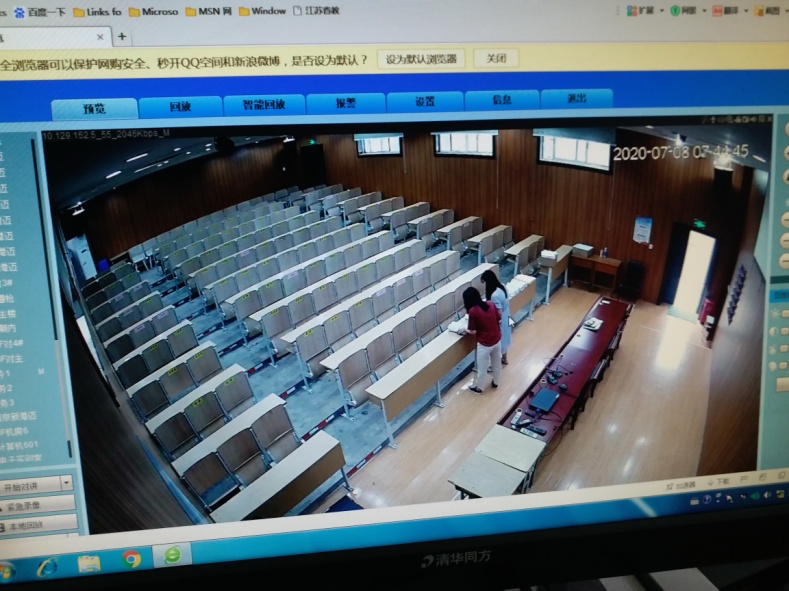The height and width of the screenshot is (591, 789).
Task: Select the 务1 camera entry
Action: pyautogui.click(x=6, y=373)
